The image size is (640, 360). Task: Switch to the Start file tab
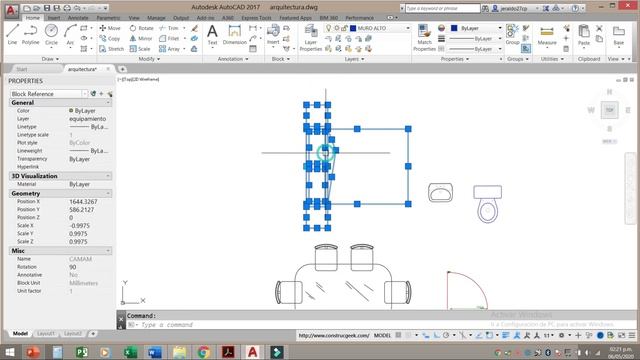point(22,69)
